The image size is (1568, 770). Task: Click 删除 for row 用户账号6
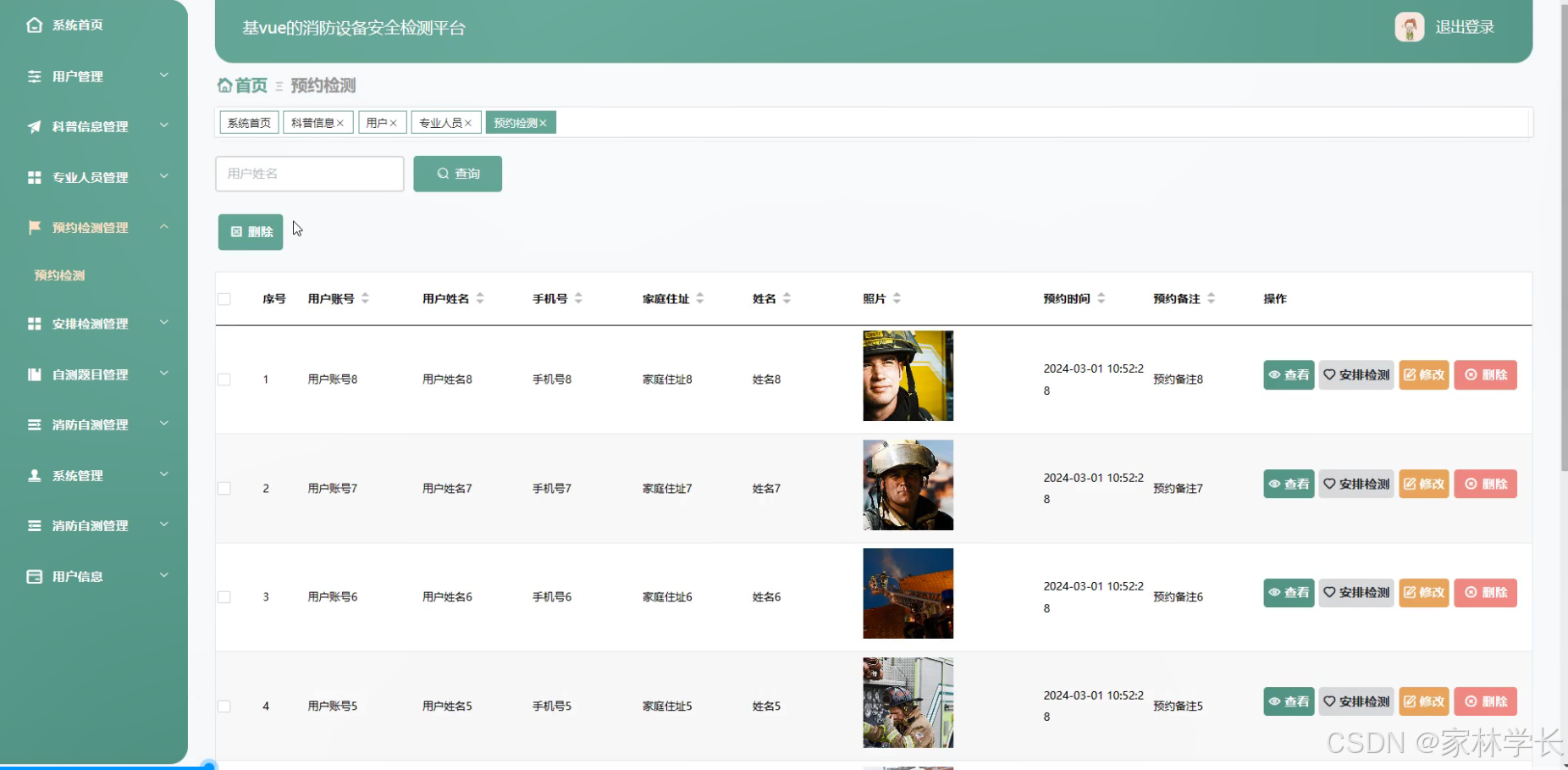tap(1486, 593)
